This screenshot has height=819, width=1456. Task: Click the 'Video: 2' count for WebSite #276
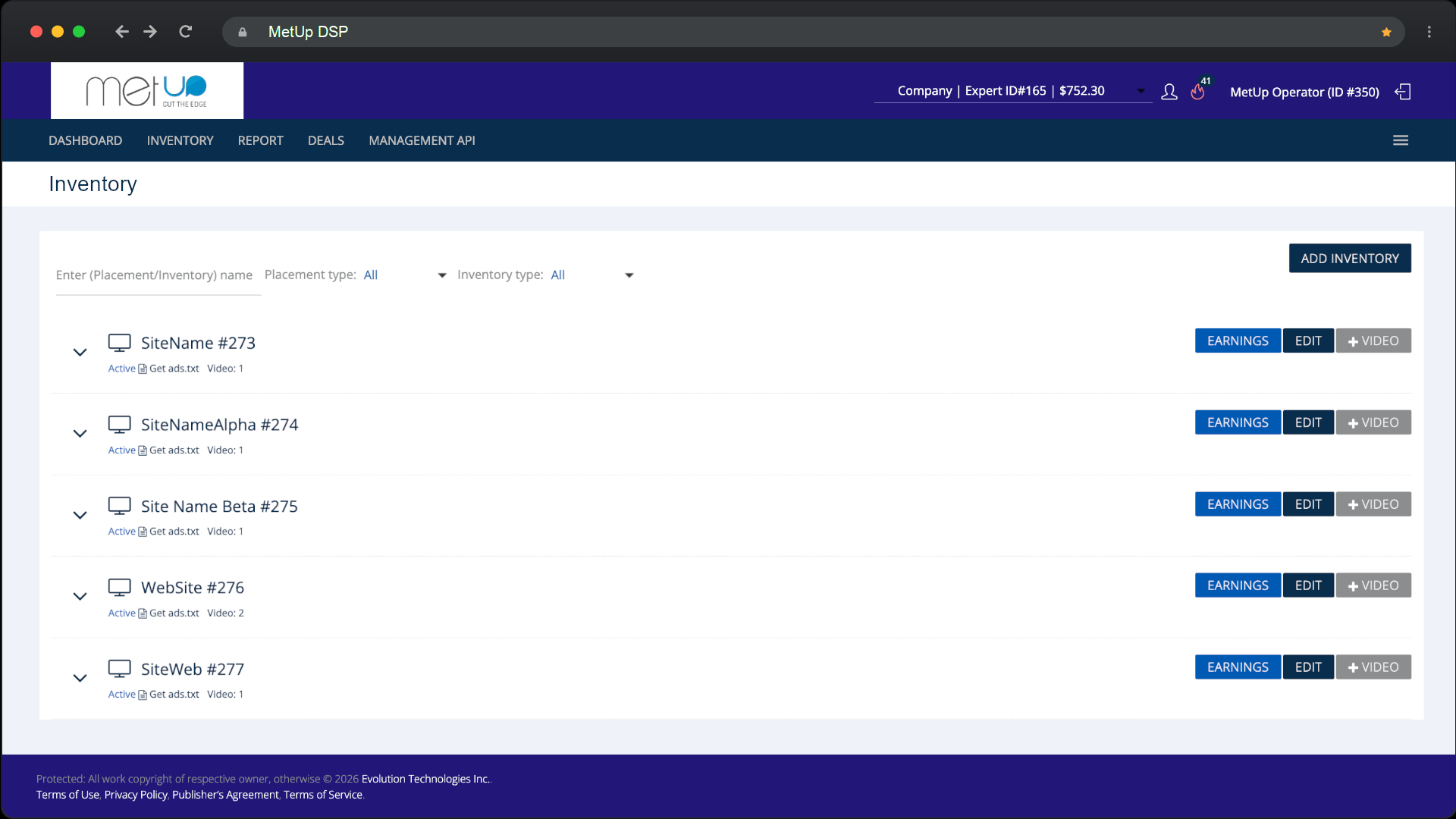(x=225, y=613)
